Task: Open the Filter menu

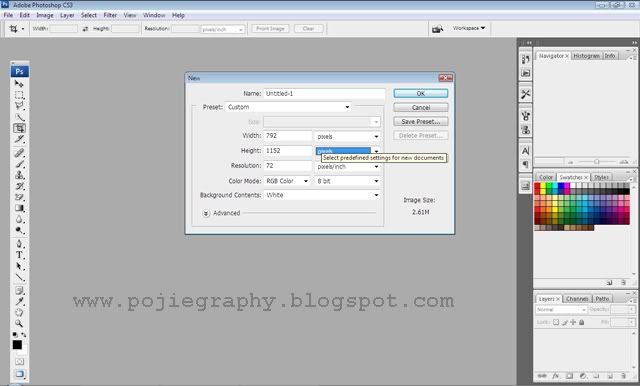Action: (x=110, y=15)
